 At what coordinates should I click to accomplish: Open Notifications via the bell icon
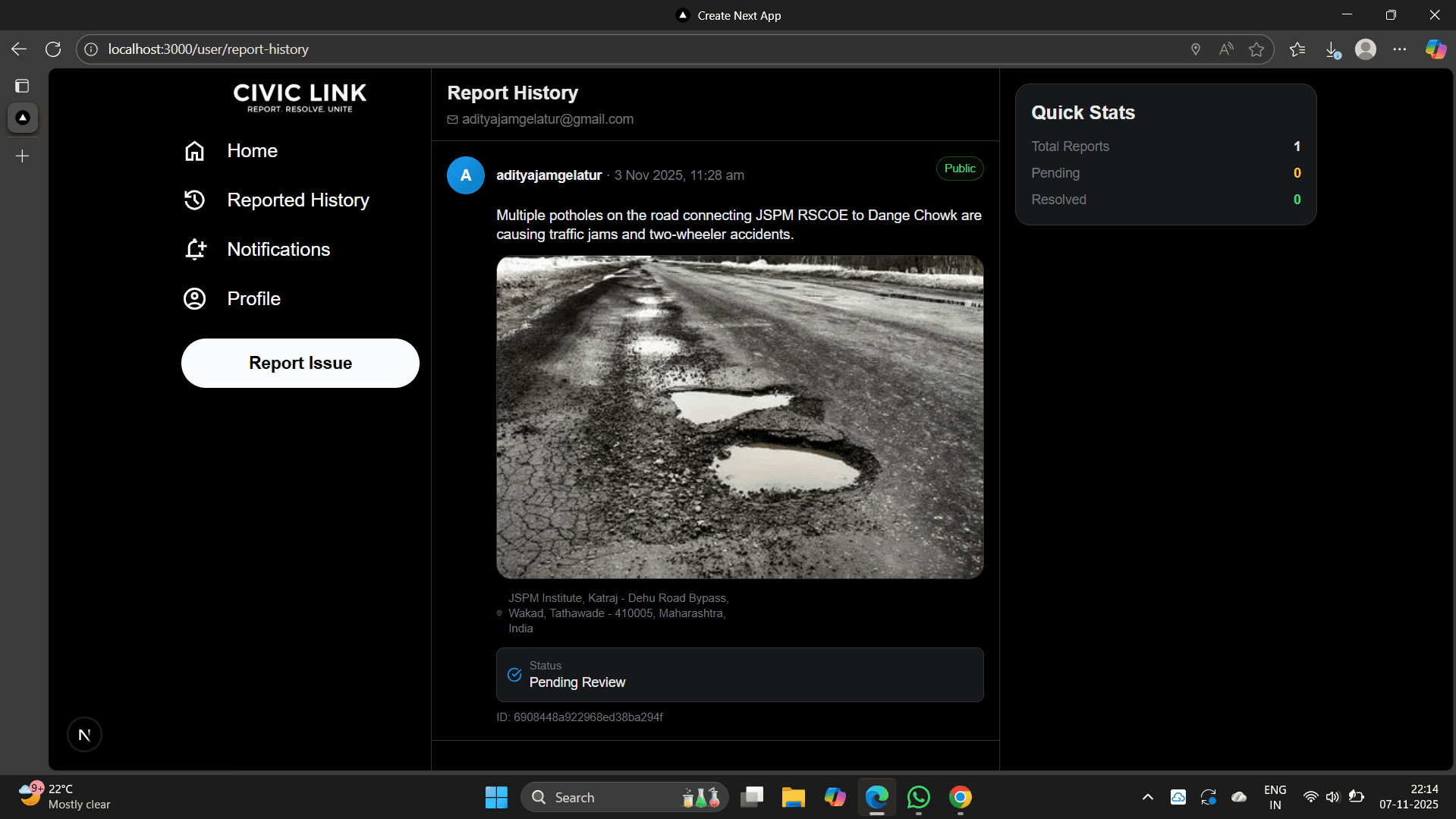194,249
